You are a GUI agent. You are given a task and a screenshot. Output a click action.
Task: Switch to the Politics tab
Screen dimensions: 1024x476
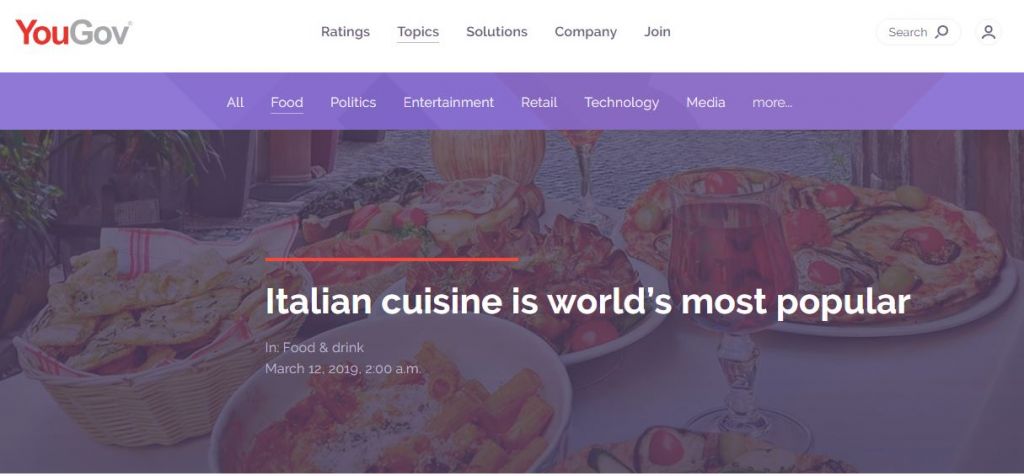[x=353, y=103]
